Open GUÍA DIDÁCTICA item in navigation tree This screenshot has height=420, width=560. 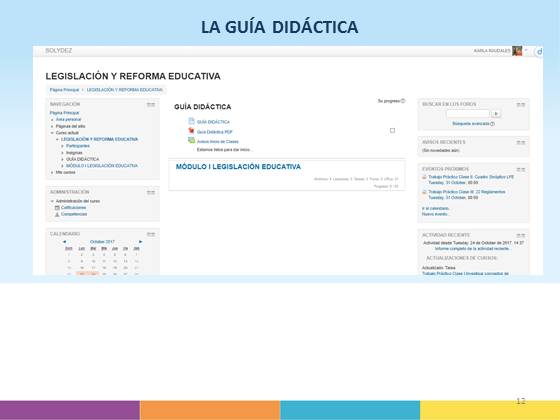pos(82,159)
